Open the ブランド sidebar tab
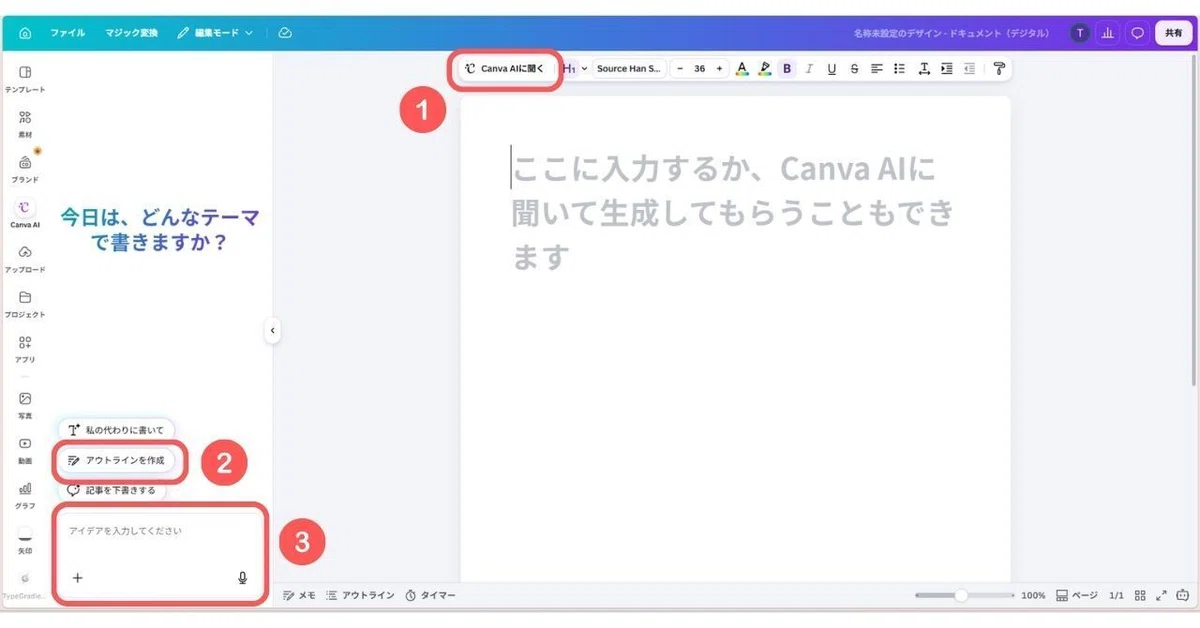This screenshot has height=628, width=1200. pyautogui.click(x=25, y=169)
